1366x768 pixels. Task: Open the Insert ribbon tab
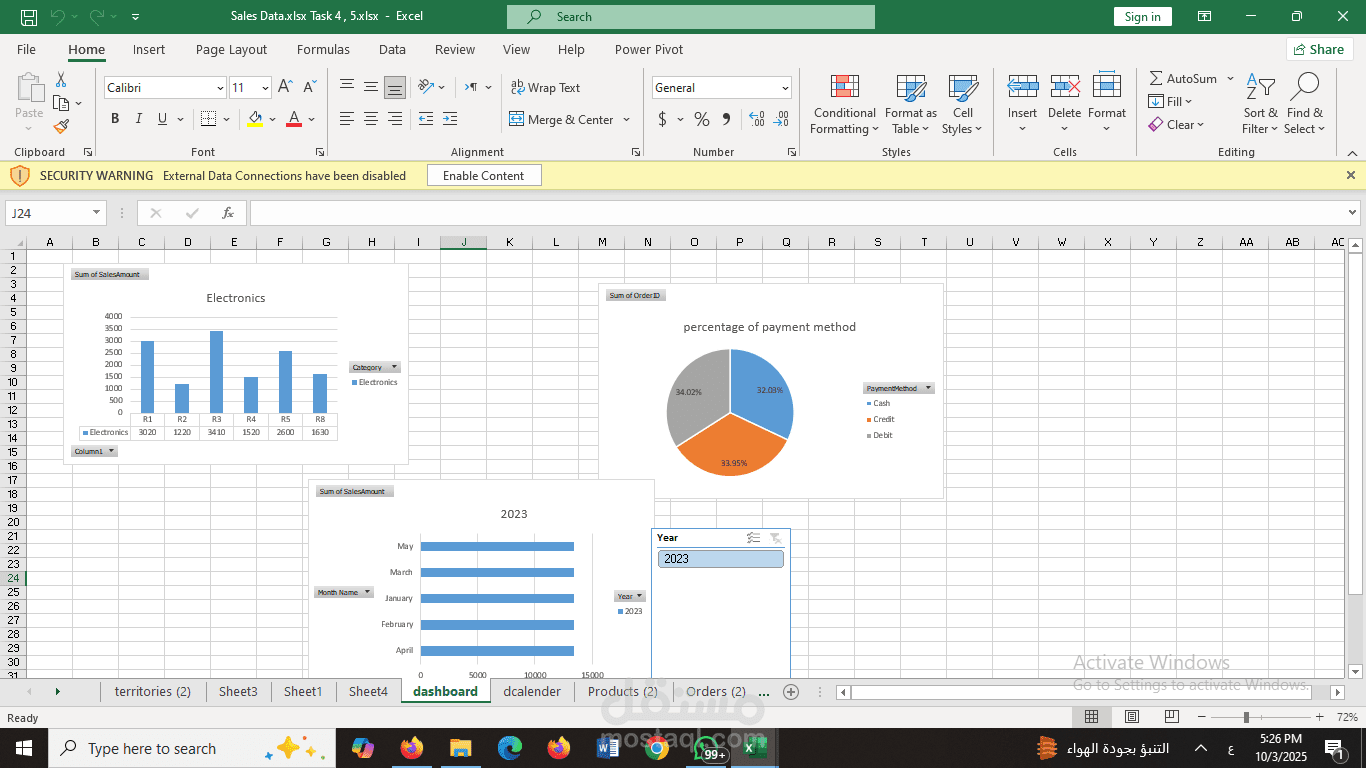tap(149, 49)
